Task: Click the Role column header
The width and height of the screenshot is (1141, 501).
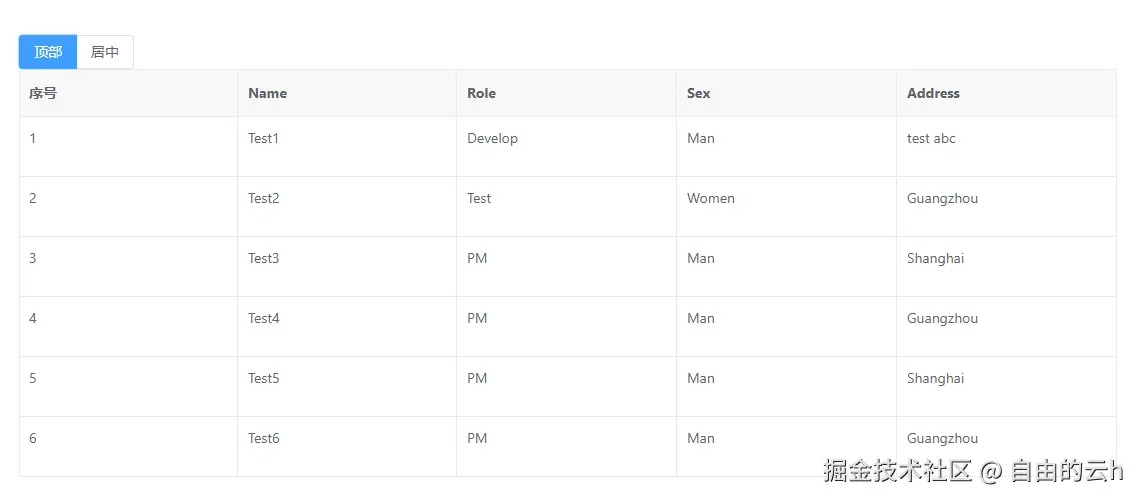Action: [481, 93]
